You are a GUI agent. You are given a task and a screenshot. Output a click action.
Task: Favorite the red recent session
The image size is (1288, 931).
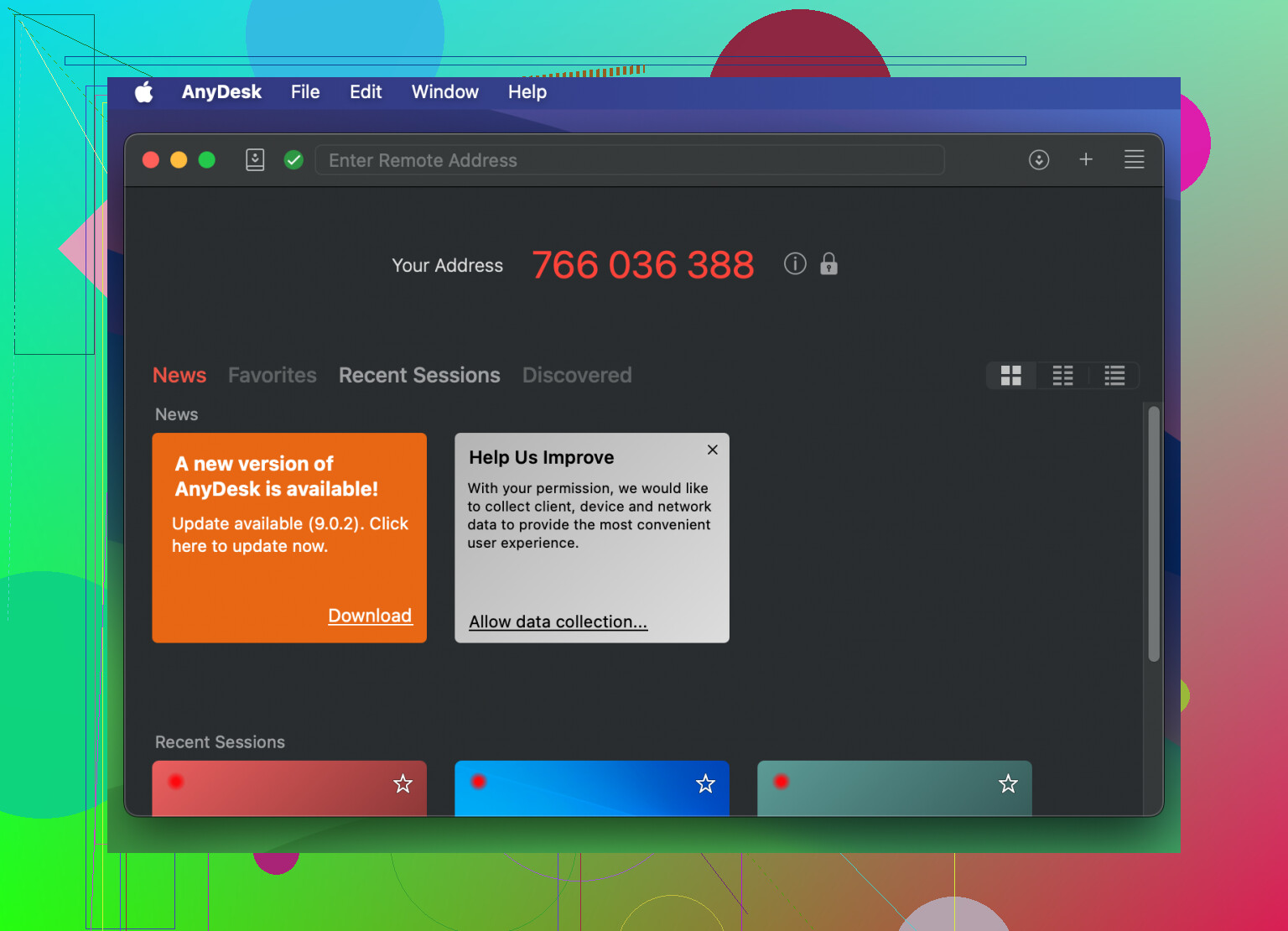tap(403, 783)
